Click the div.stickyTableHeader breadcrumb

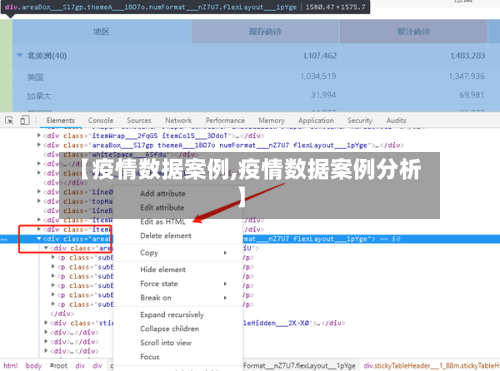click(x=431, y=366)
